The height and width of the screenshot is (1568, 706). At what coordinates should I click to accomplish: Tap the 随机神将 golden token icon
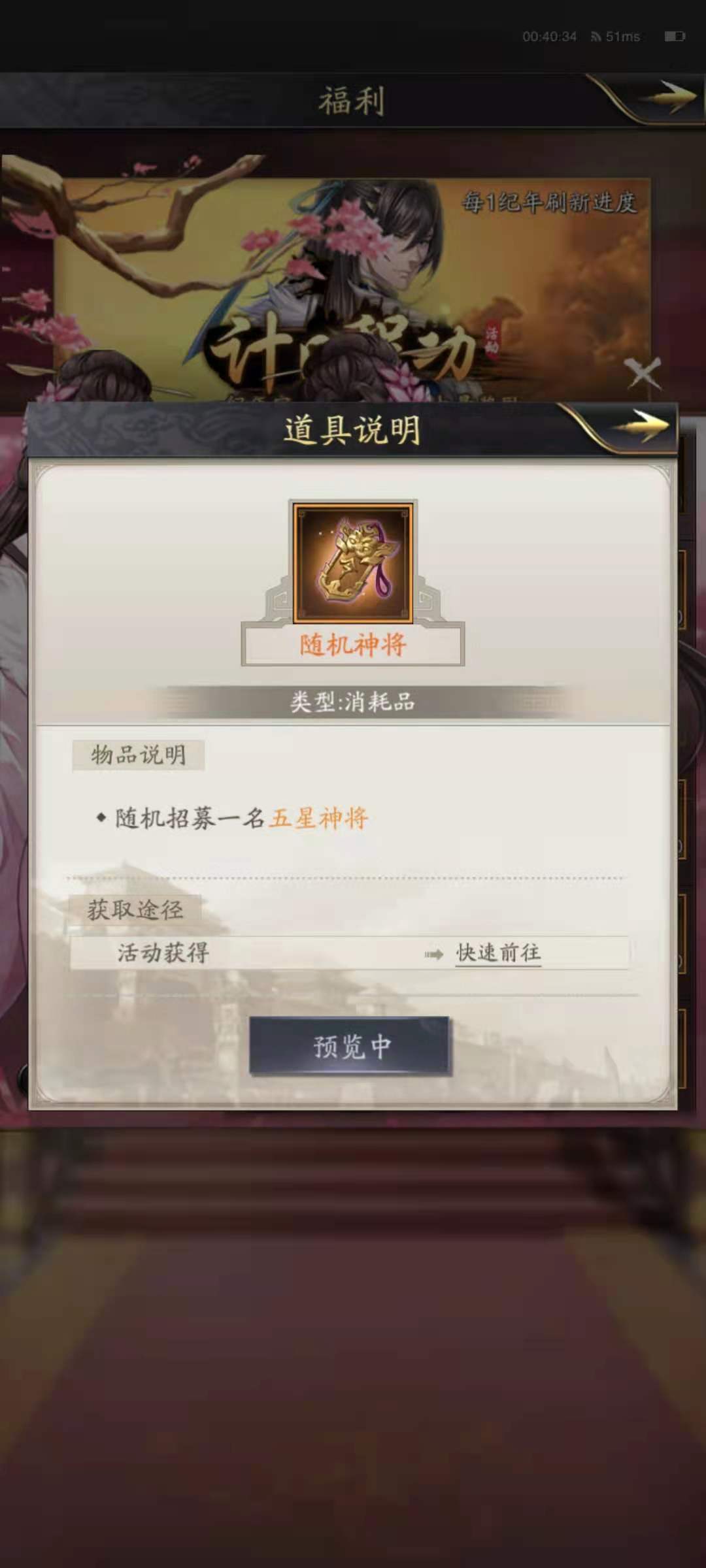pos(353,563)
